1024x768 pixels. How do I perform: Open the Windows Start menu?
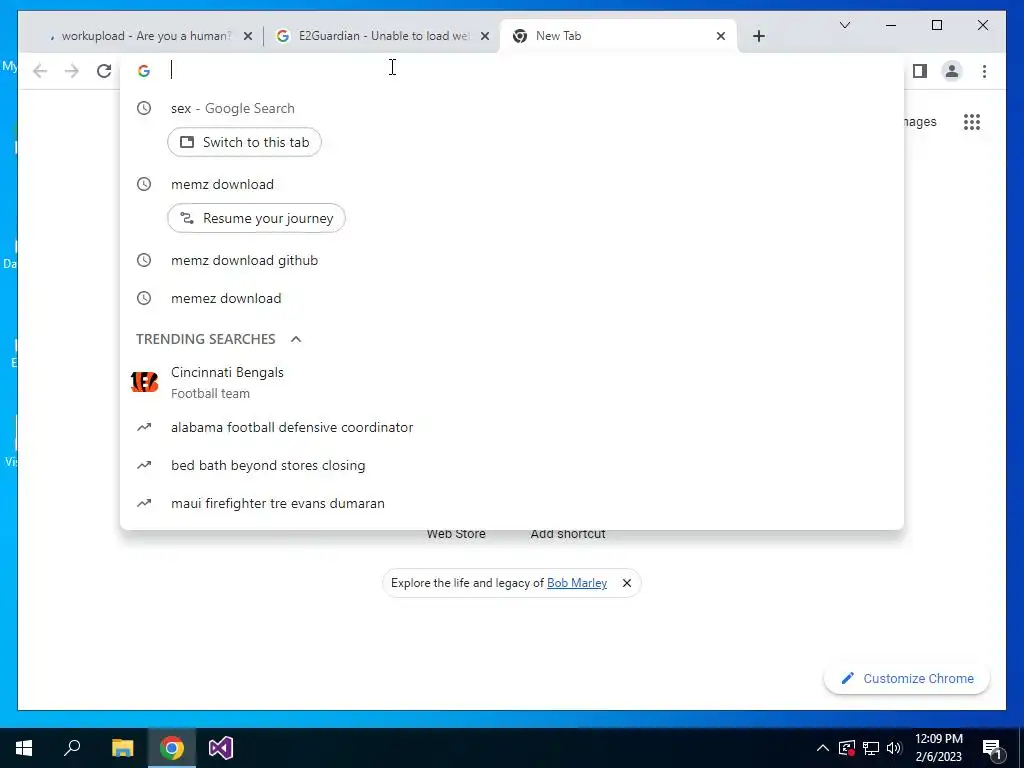24,748
